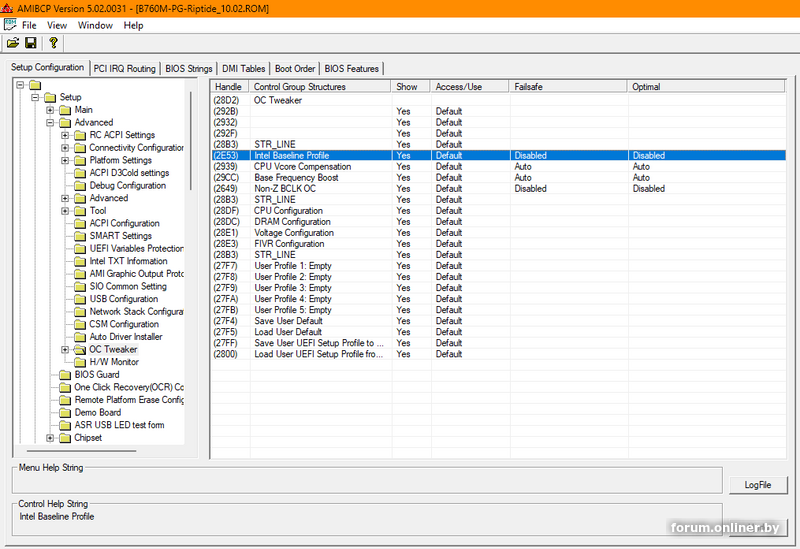
Task: Click the Save toolbar icon
Action: (x=31, y=43)
